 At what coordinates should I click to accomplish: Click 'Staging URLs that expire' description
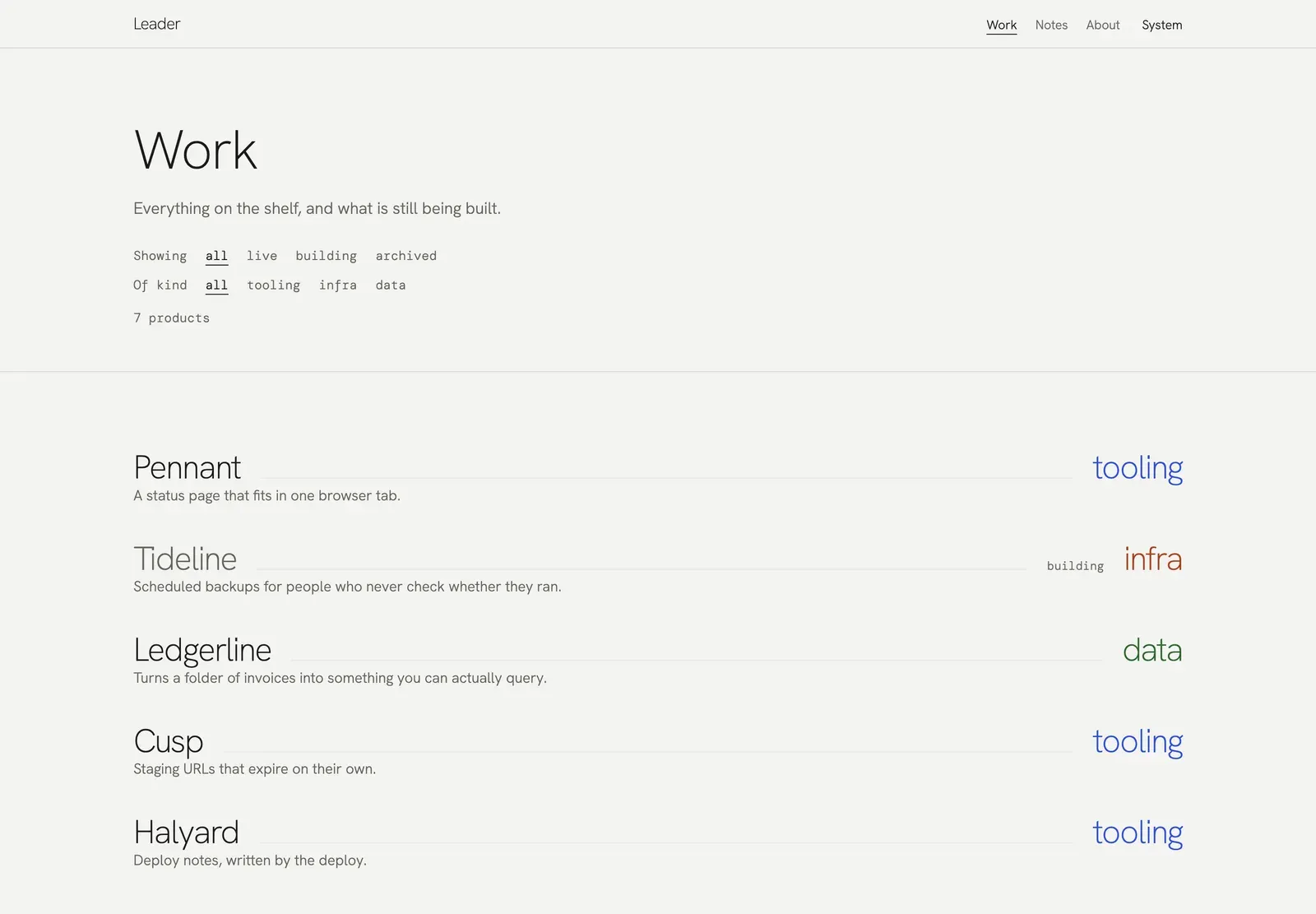[254, 769]
